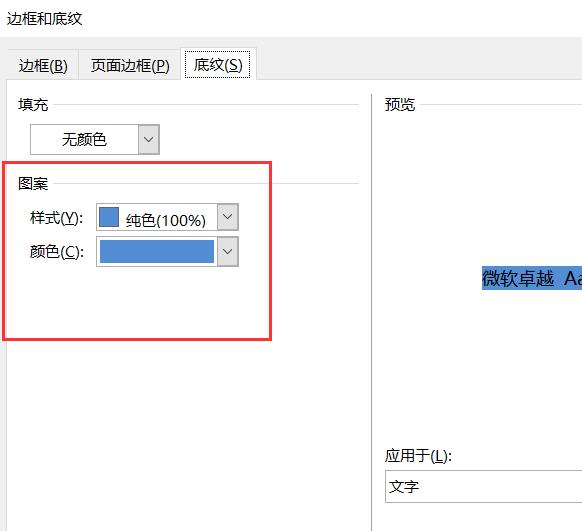This screenshot has width=582, height=531.
Task: Open the 页面边框(P) tab
Action: tap(130, 66)
